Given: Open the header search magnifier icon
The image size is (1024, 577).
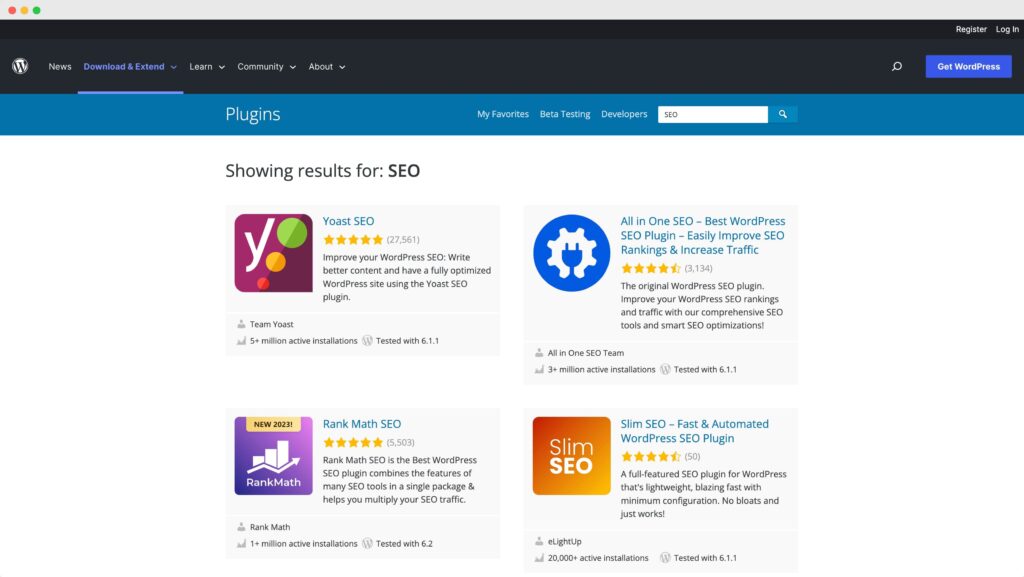Looking at the screenshot, I should [897, 67].
